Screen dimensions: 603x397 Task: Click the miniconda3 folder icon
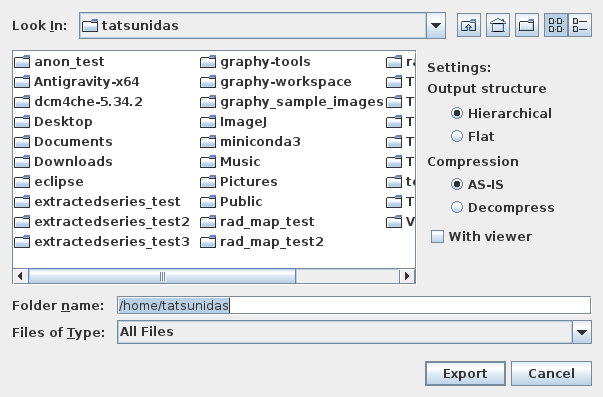[208, 142]
